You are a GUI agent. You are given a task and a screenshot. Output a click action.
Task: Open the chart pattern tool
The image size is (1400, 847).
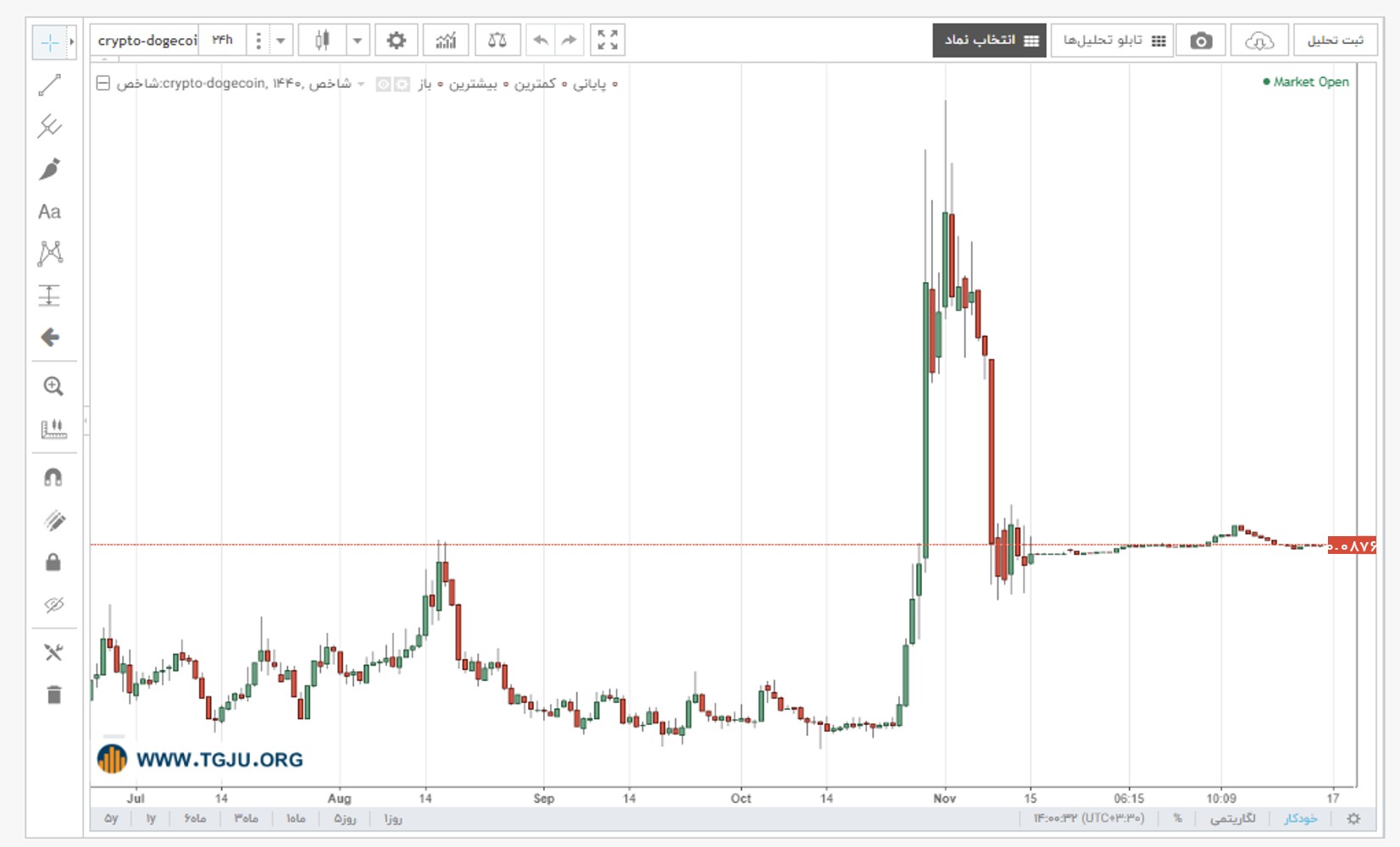50,253
